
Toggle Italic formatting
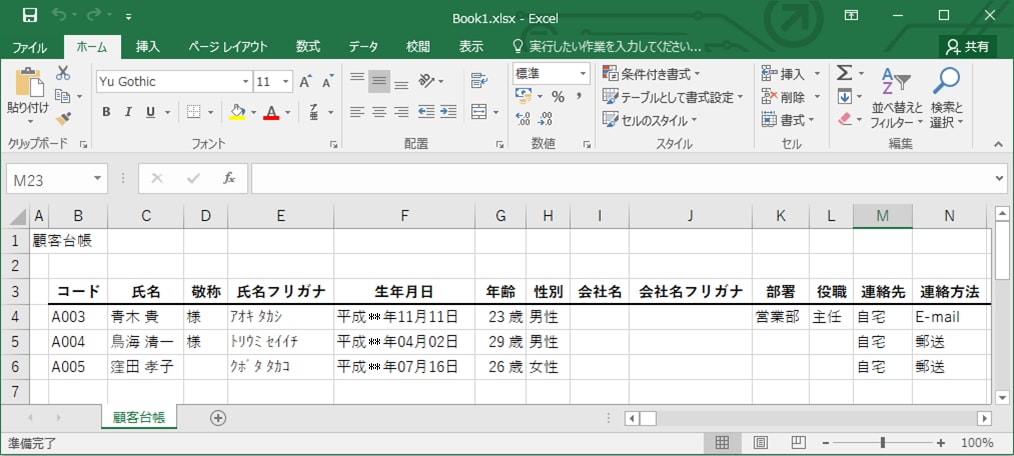(129, 112)
